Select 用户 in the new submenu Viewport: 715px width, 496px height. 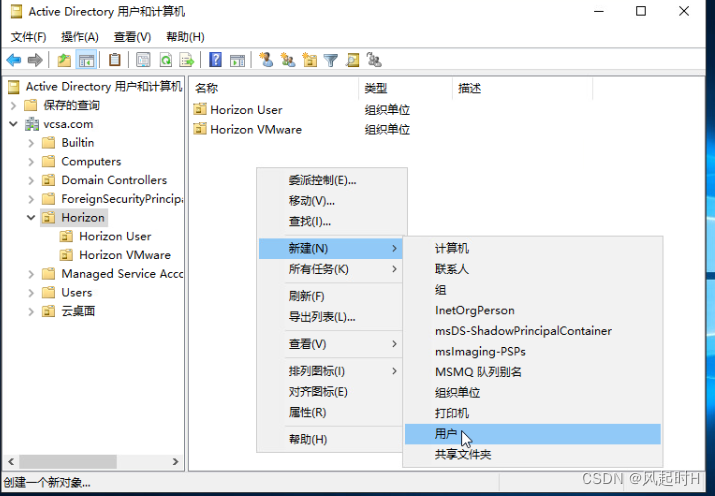point(533,434)
